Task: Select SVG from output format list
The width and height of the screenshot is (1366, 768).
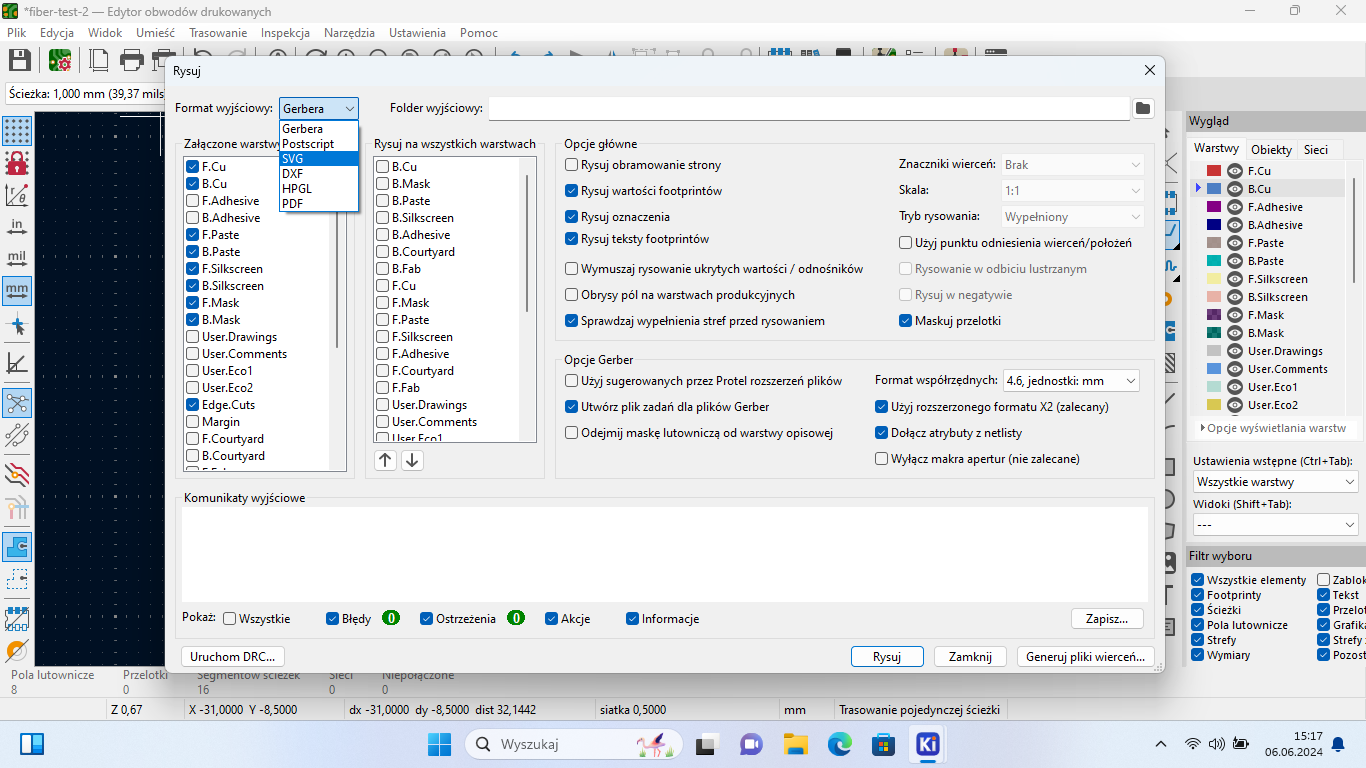Action: [319, 158]
